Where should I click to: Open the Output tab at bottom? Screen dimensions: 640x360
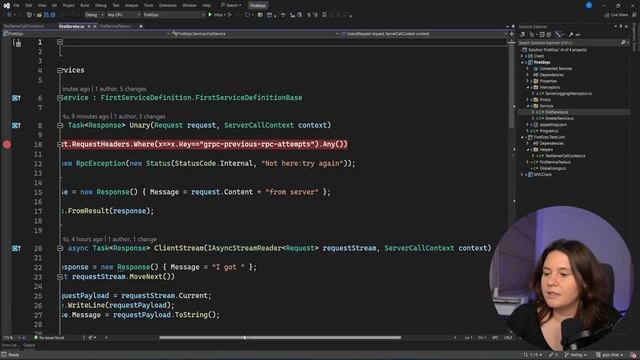[29, 345]
